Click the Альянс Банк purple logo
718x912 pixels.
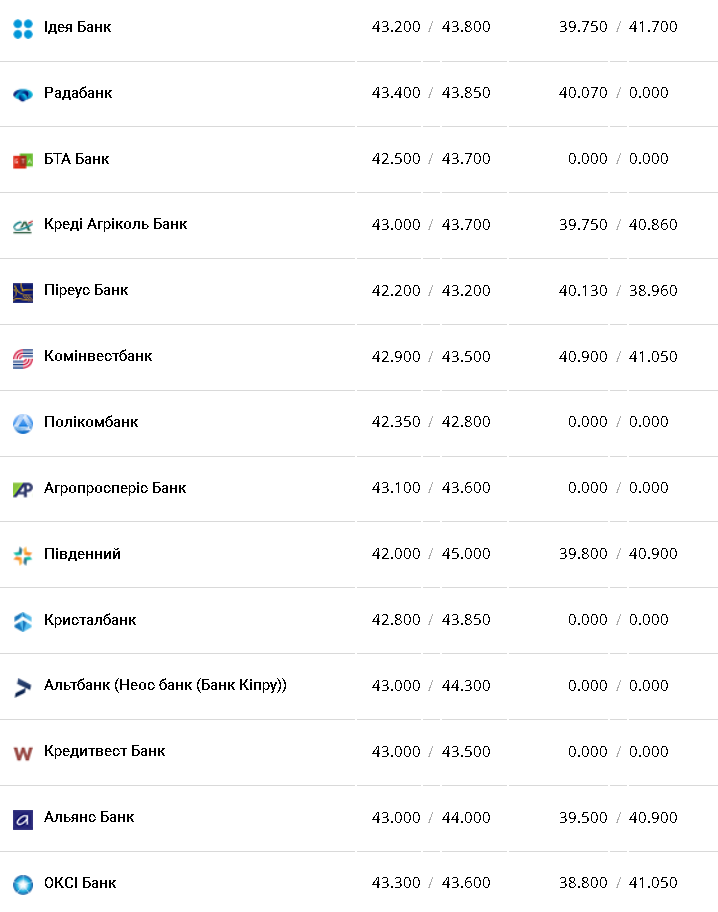23,820
